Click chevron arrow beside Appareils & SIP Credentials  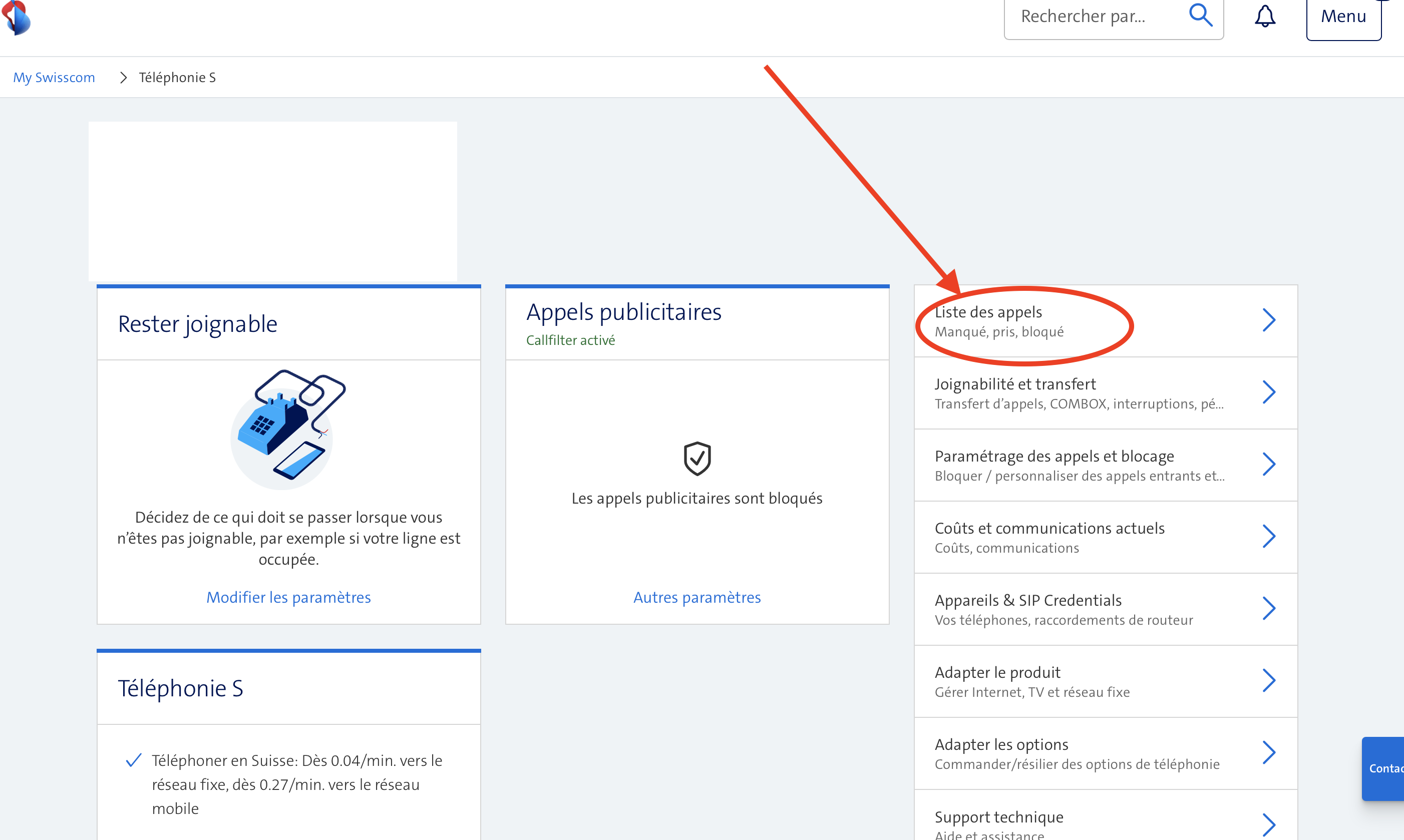(1268, 609)
